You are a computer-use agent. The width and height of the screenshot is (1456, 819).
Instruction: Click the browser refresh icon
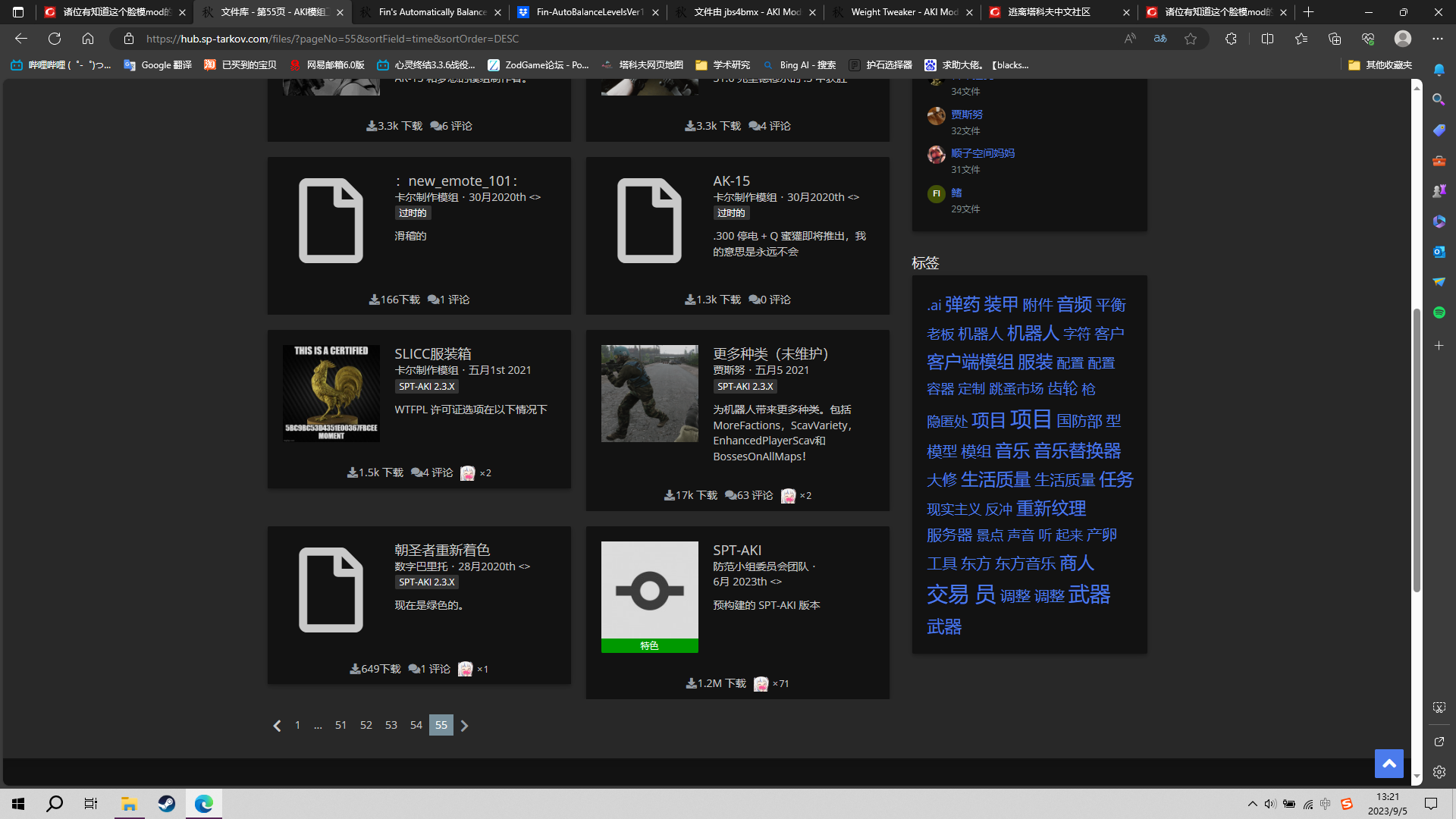(55, 39)
